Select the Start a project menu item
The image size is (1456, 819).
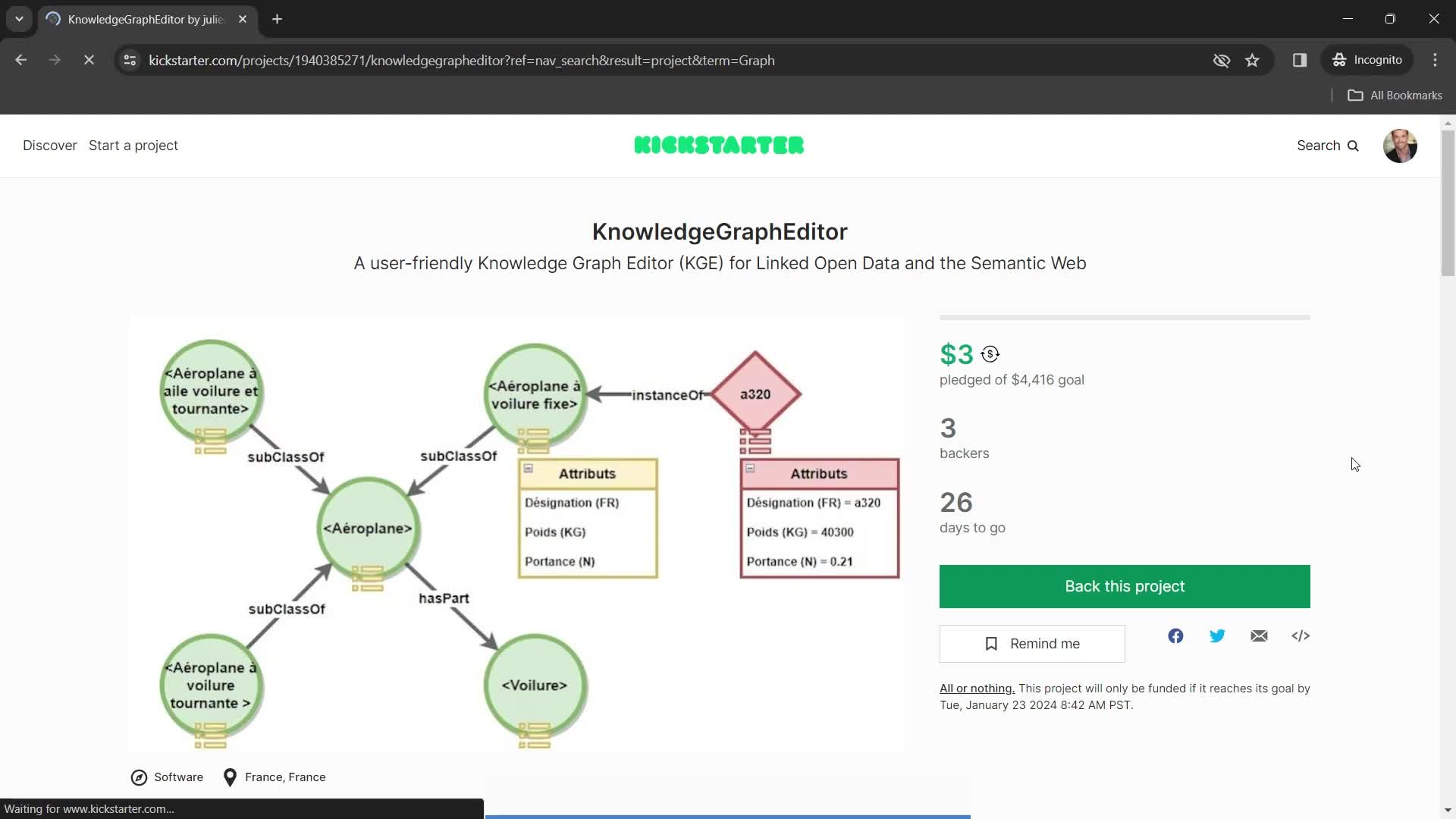click(133, 145)
